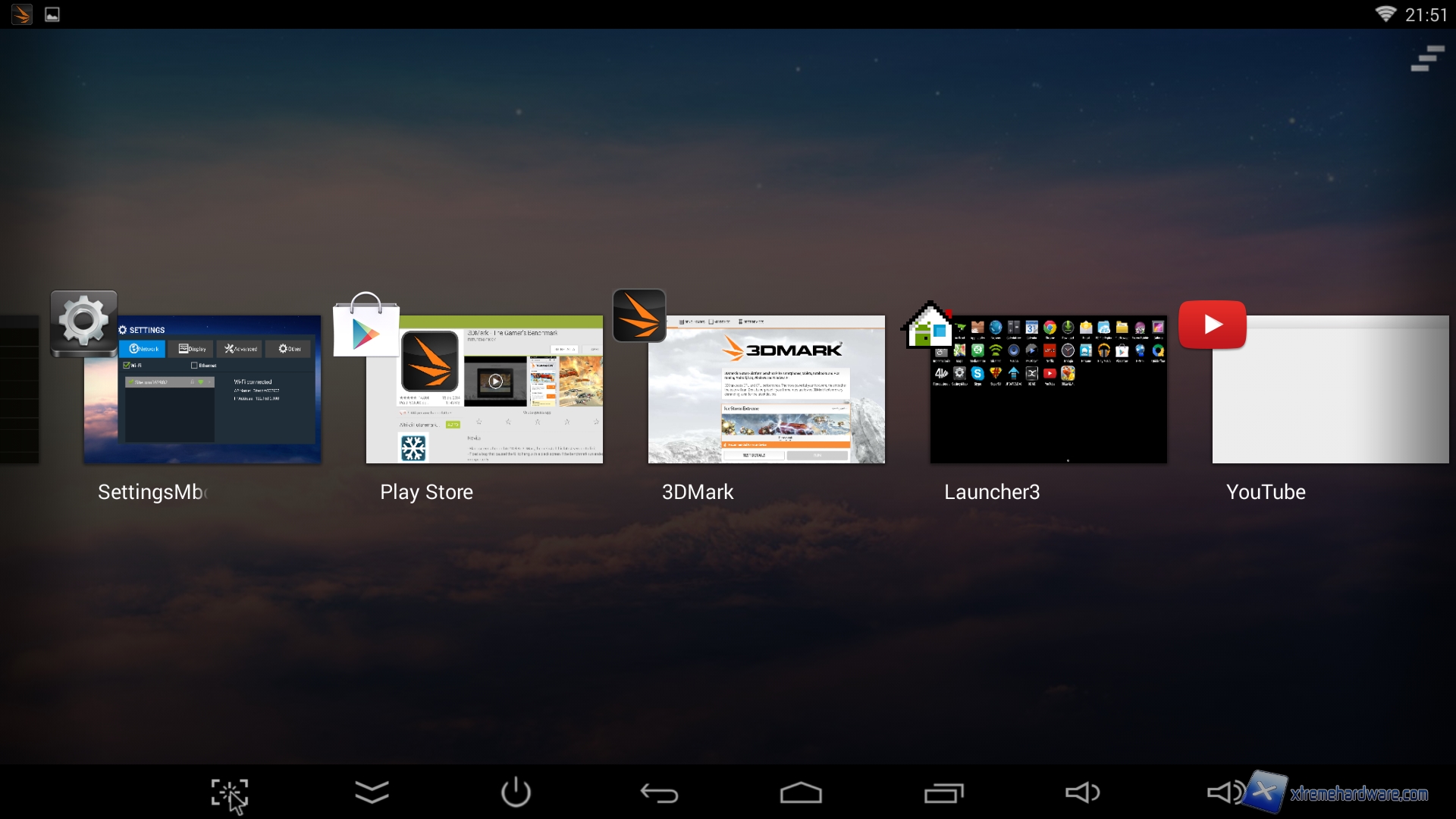Viewport: 1456px width, 819px height.
Task: Lower volume with the volume down icon
Action: point(1082,793)
